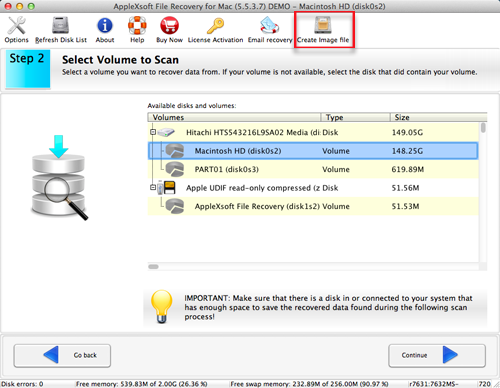Select Apple UDIF read-only compressed disk row
Image resolution: width=500 pixels, height=388 pixels.
313,188
